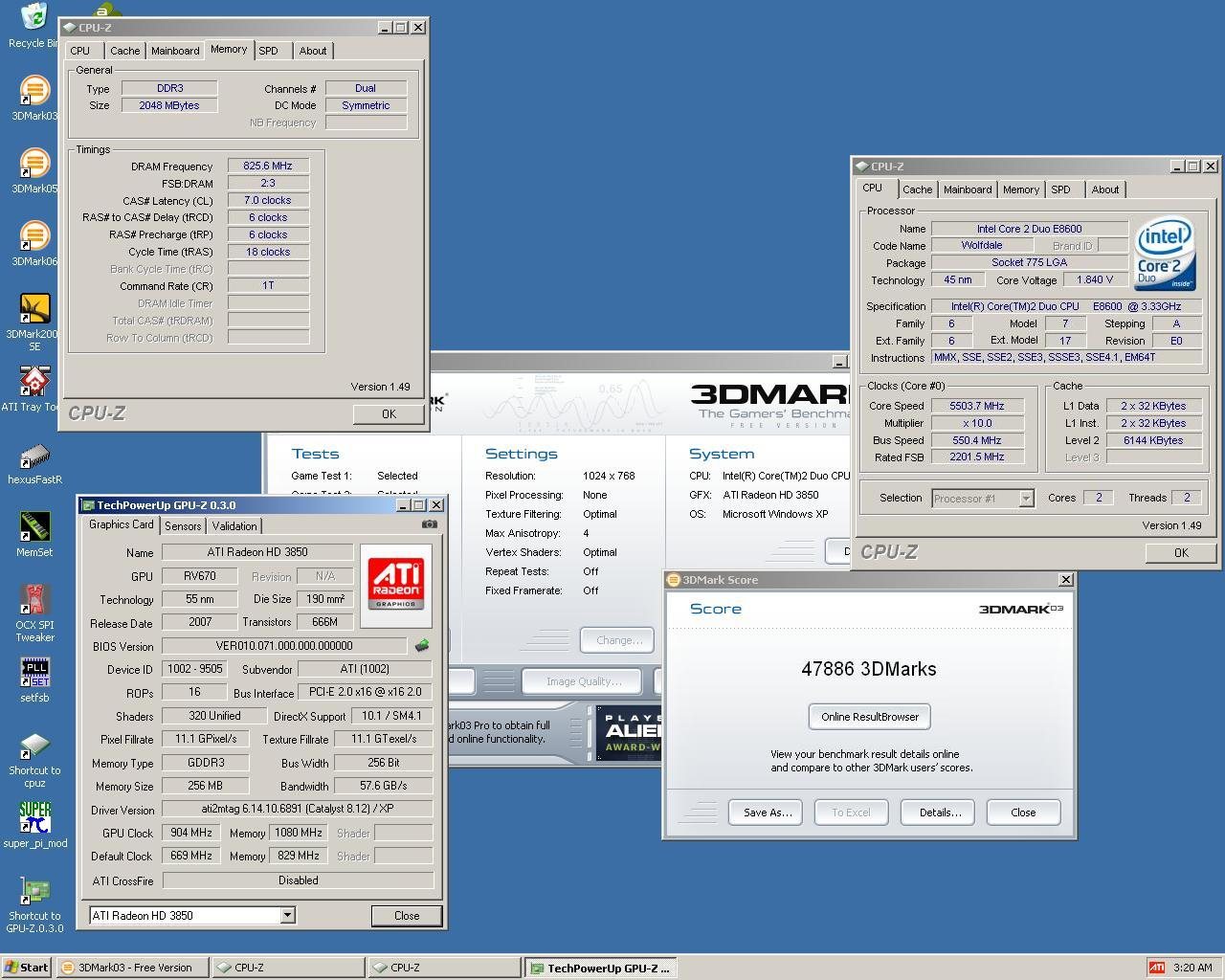Screen dimensions: 1225x980
Task: Open the About tab in right CPU-Z window
Action: (1105, 189)
